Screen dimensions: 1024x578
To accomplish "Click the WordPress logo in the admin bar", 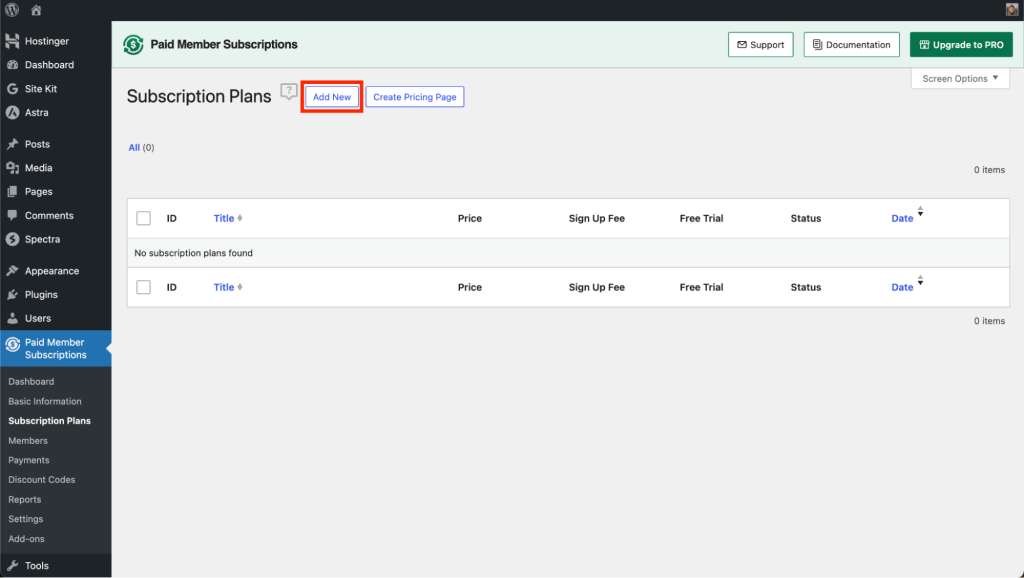I will tap(10, 9).
